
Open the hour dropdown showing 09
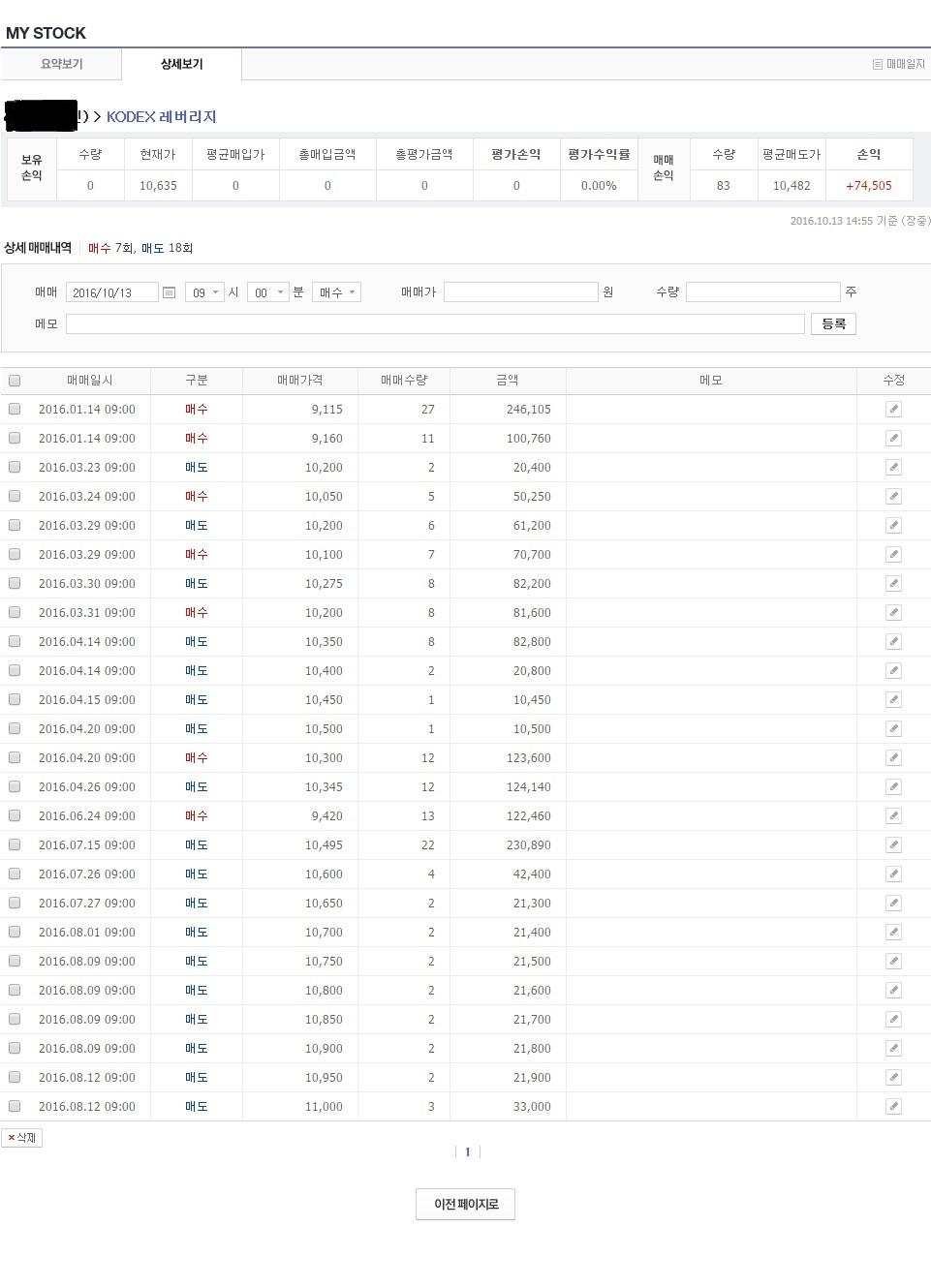(204, 292)
